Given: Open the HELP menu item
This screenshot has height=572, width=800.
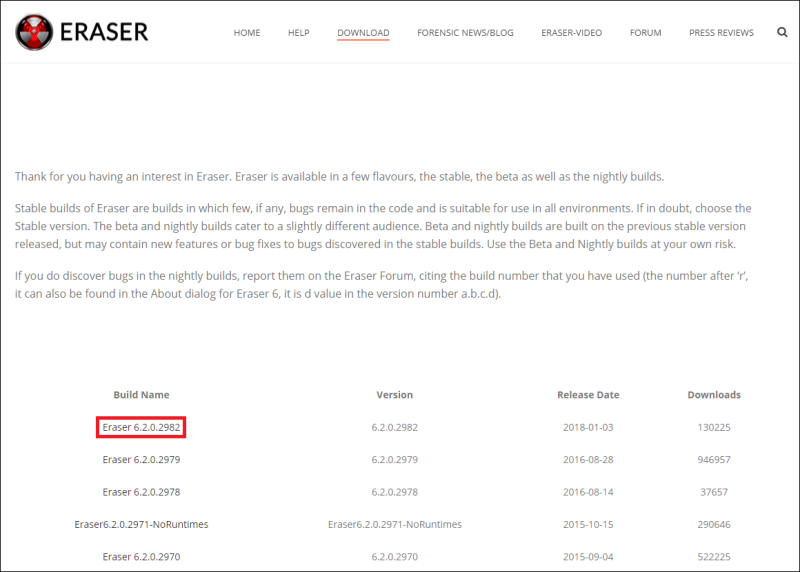Looking at the screenshot, I should (298, 33).
